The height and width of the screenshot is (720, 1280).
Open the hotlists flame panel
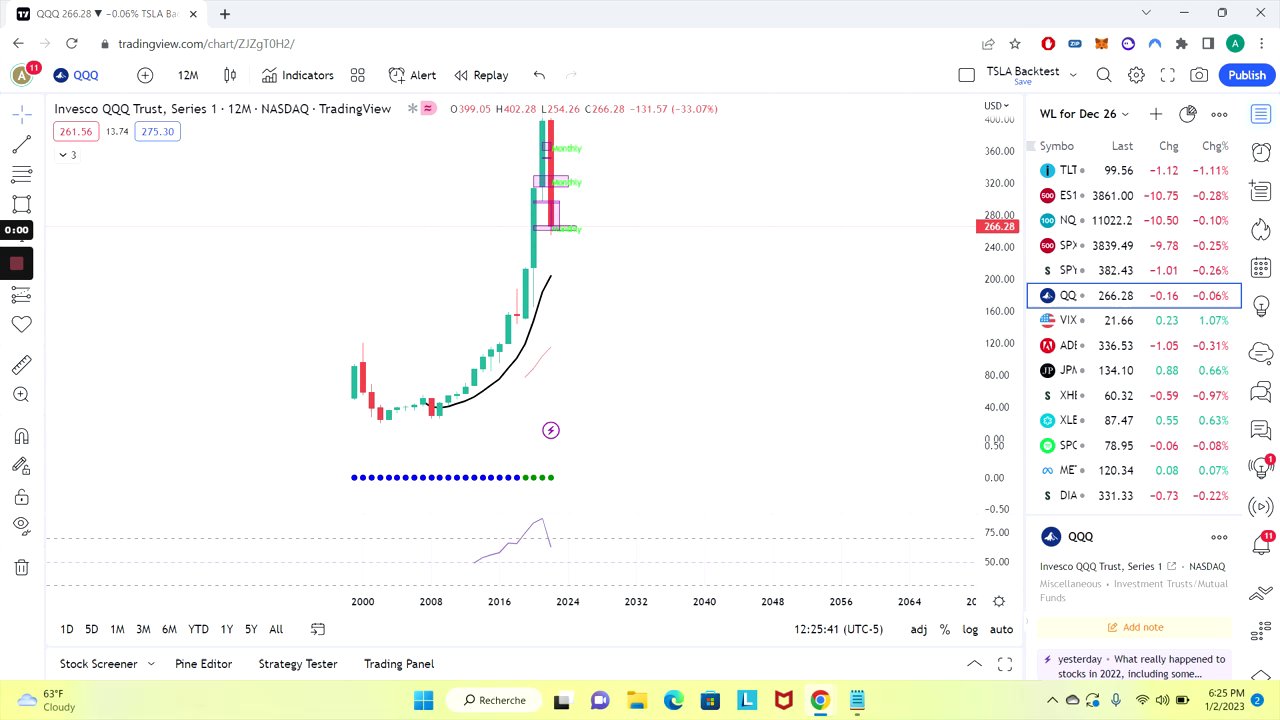point(1261,230)
